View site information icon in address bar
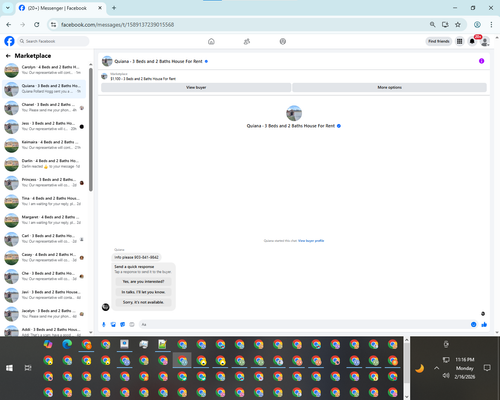The height and width of the screenshot is (400, 500). pyautogui.click(x=53, y=24)
